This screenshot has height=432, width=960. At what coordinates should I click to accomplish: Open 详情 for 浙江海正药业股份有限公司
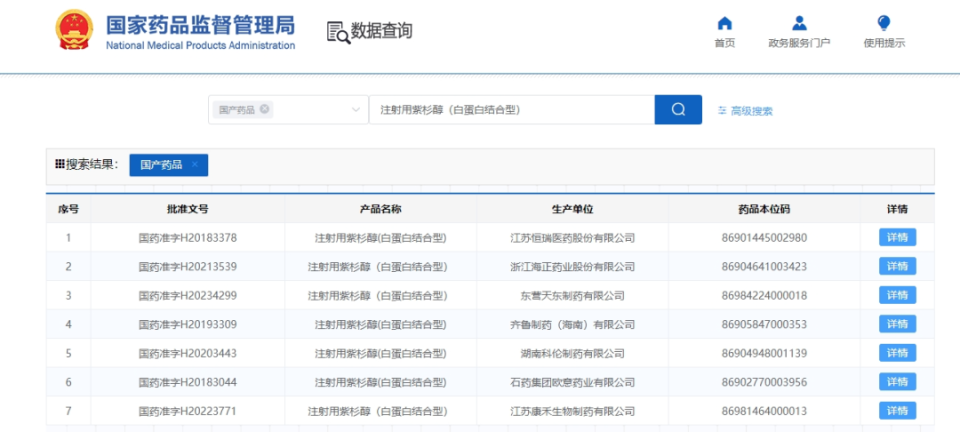[898, 266]
